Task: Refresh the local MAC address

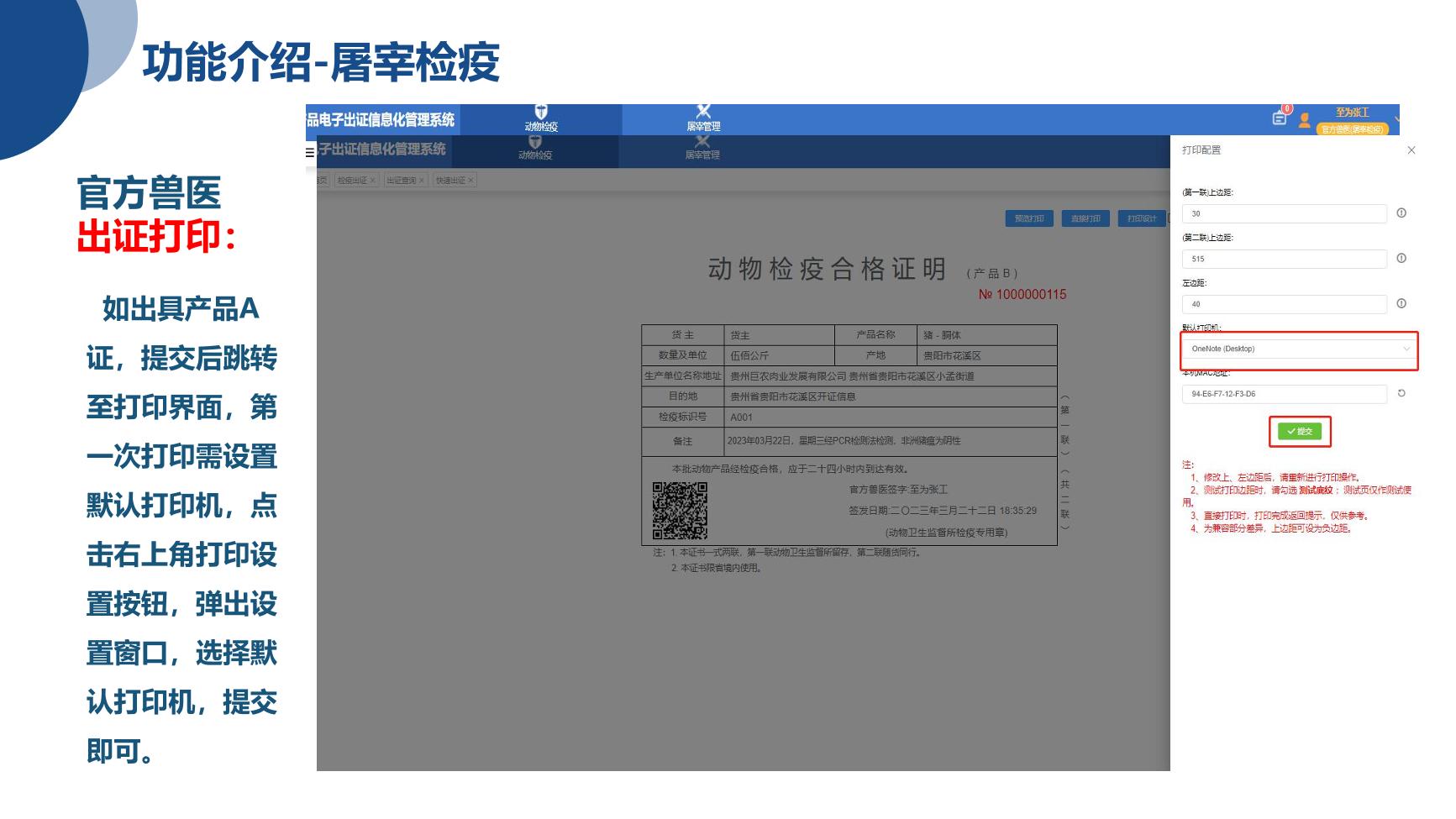Action: point(1401,394)
